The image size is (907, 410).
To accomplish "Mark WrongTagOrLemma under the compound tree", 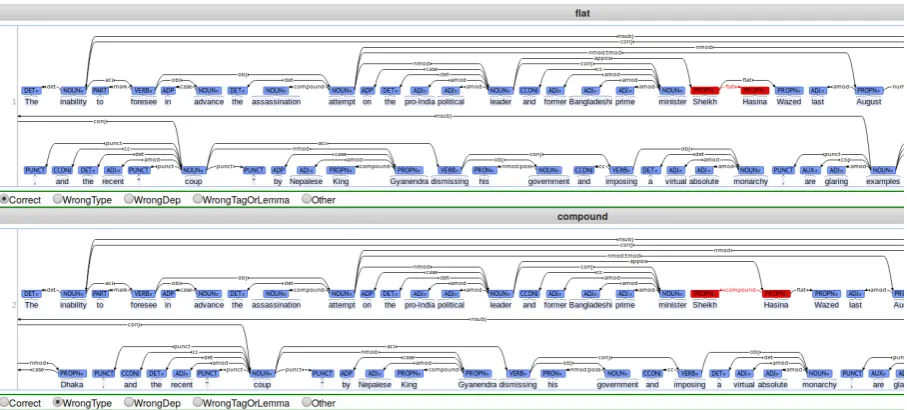I will 197,402.
